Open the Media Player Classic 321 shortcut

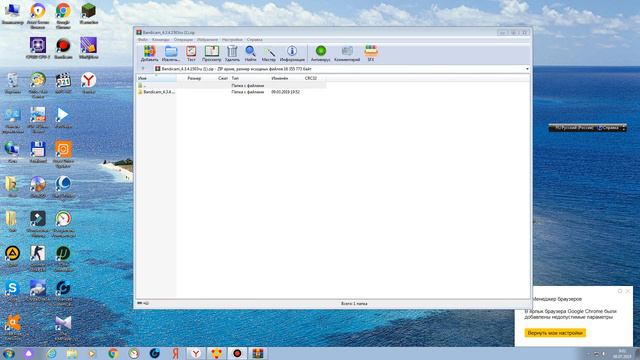coord(63,83)
